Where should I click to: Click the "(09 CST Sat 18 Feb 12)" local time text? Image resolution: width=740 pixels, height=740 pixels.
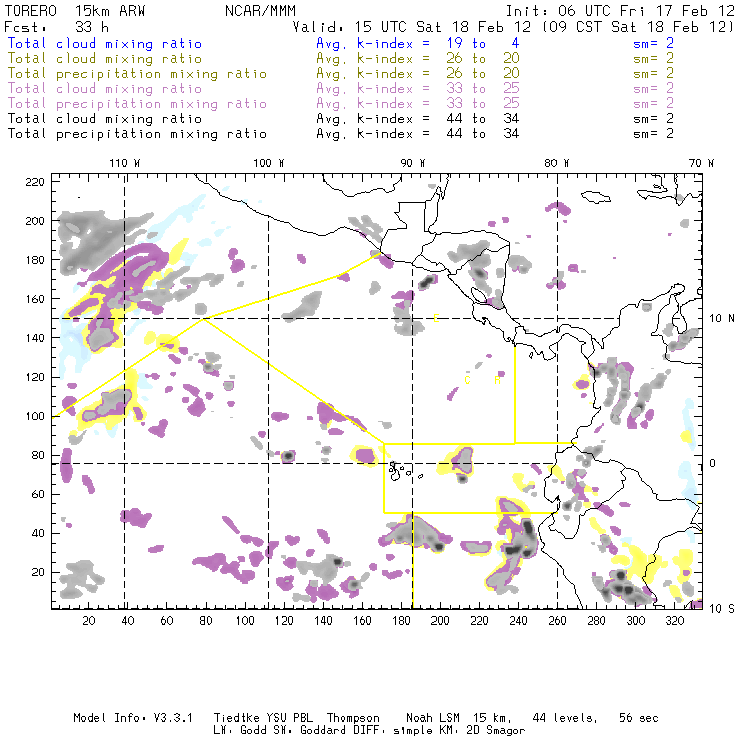pyautogui.click(x=638, y=27)
